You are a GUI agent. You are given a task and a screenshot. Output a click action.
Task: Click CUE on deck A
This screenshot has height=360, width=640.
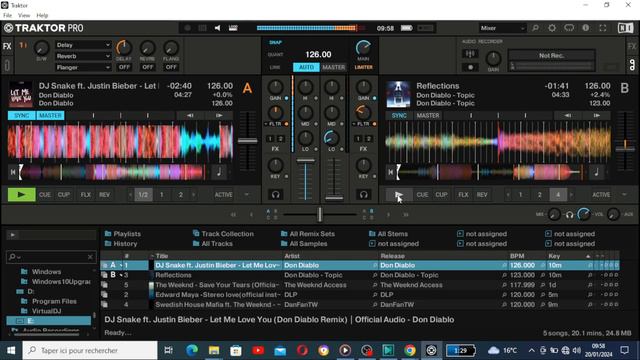pyautogui.click(x=45, y=195)
